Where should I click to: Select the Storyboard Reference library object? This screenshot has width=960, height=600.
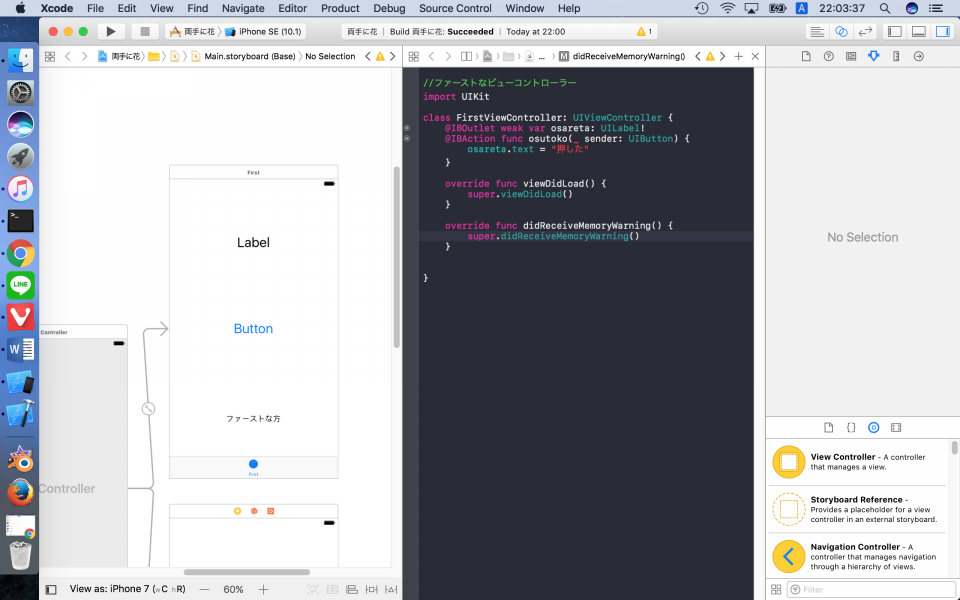[x=858, y=509]
